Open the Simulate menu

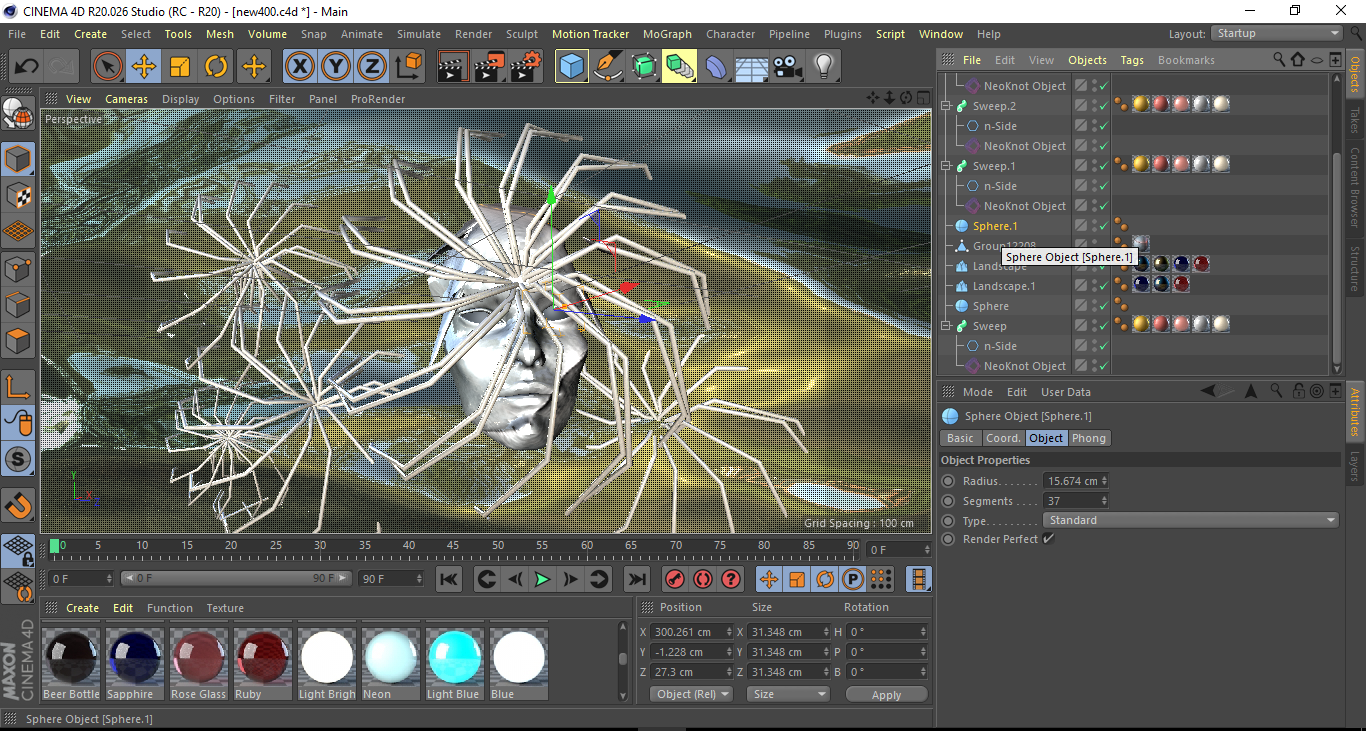tap(418, 34)
